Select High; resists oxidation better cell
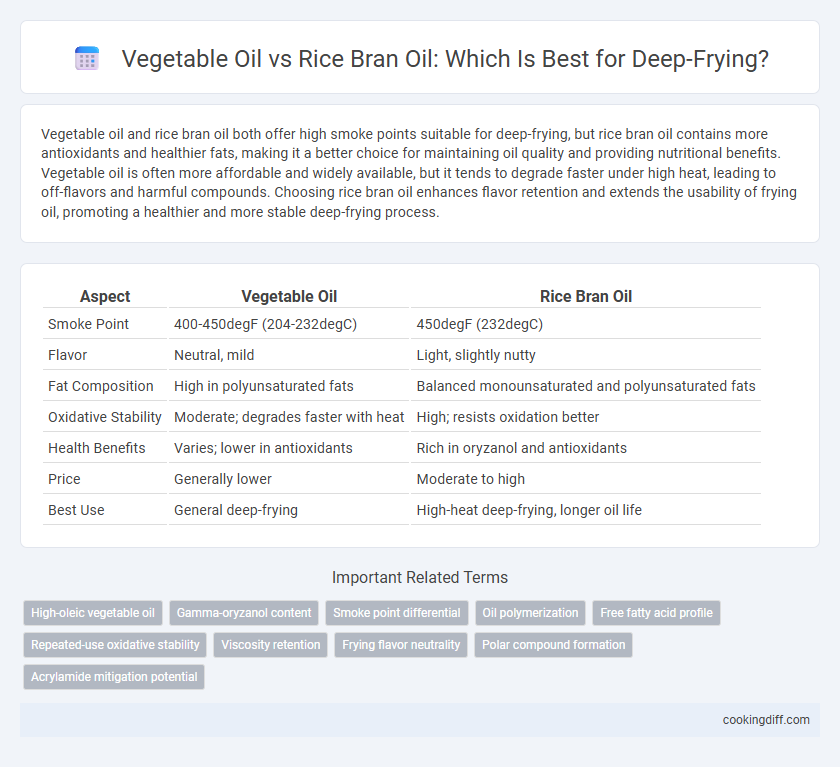This screenshot has width=840, height=767. click(x=586, y=417)
